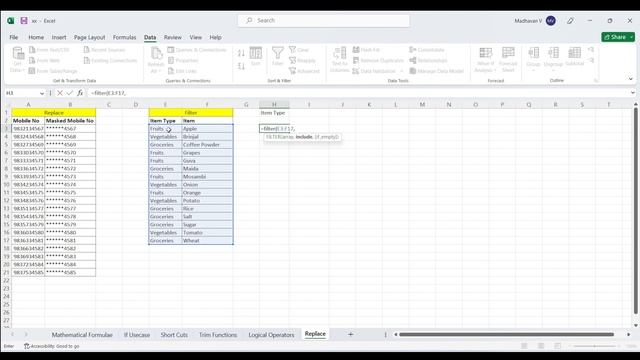Open the If Usecase sheet tab
Image resolution: width=640 pixels, height=360 pixels.
click(x=137, y=335)
